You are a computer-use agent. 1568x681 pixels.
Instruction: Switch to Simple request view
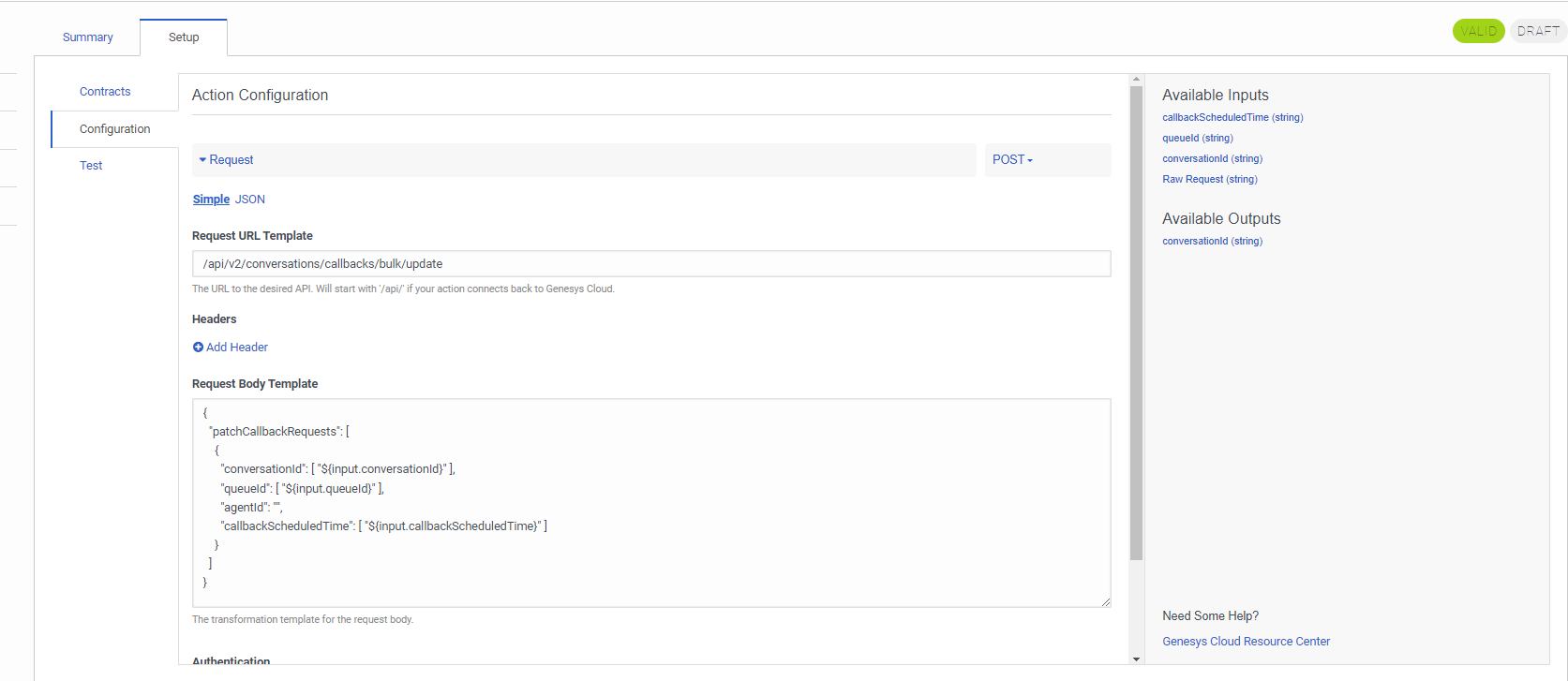(x=211, y=200)
